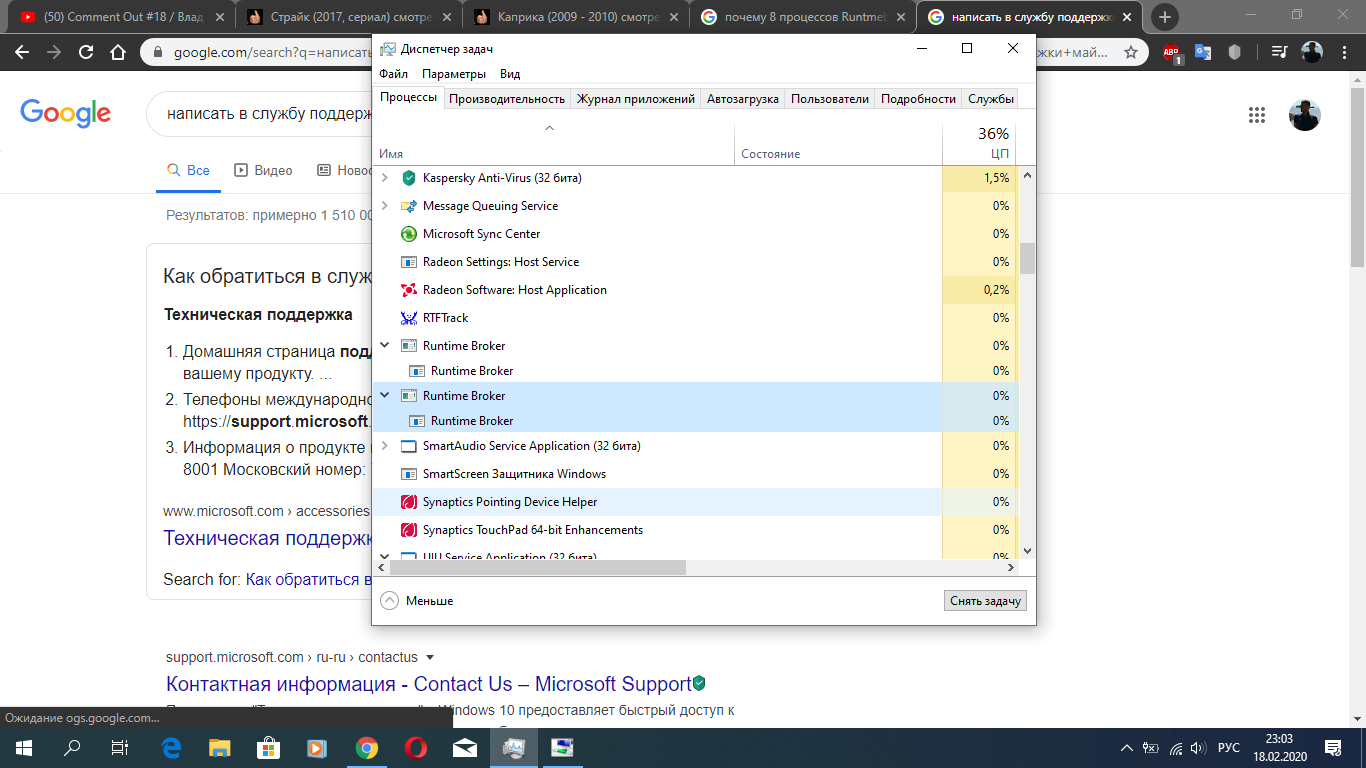Open the Вид menu
The image size is (1366, 768).
tap(510, 74)
